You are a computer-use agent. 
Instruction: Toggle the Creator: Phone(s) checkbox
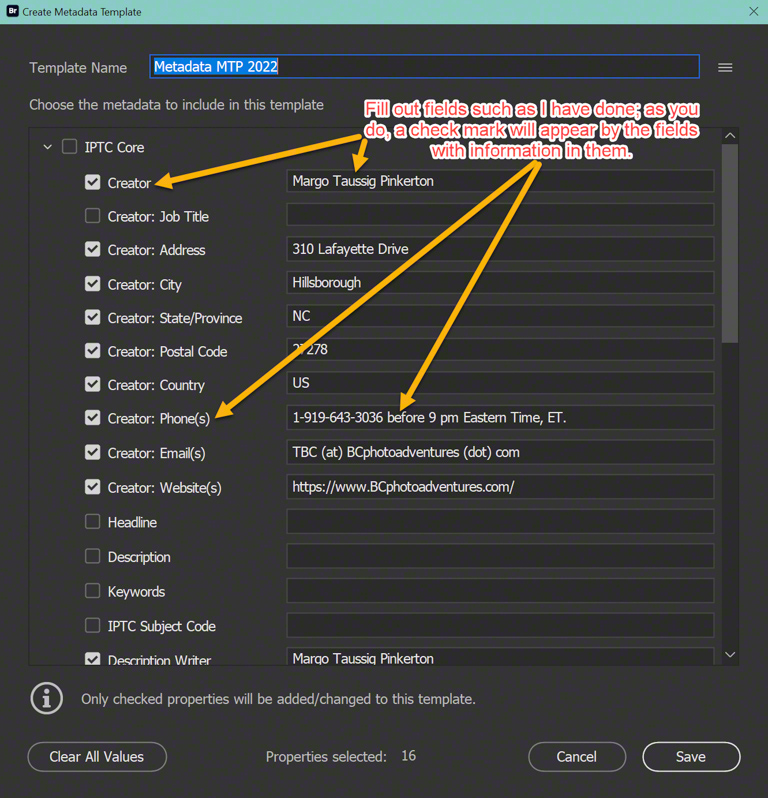[92, 418]
